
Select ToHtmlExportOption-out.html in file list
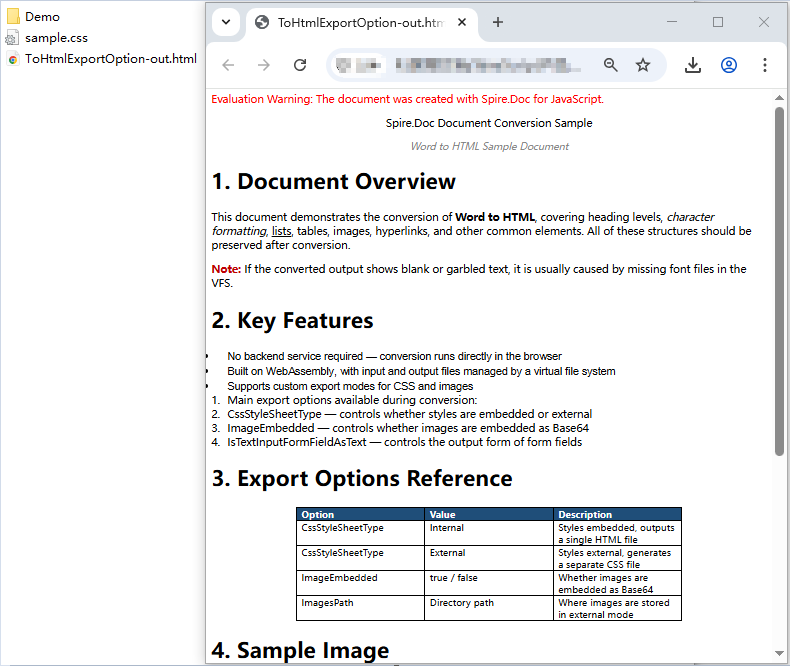pyautogui.click(x=102, y=59)
